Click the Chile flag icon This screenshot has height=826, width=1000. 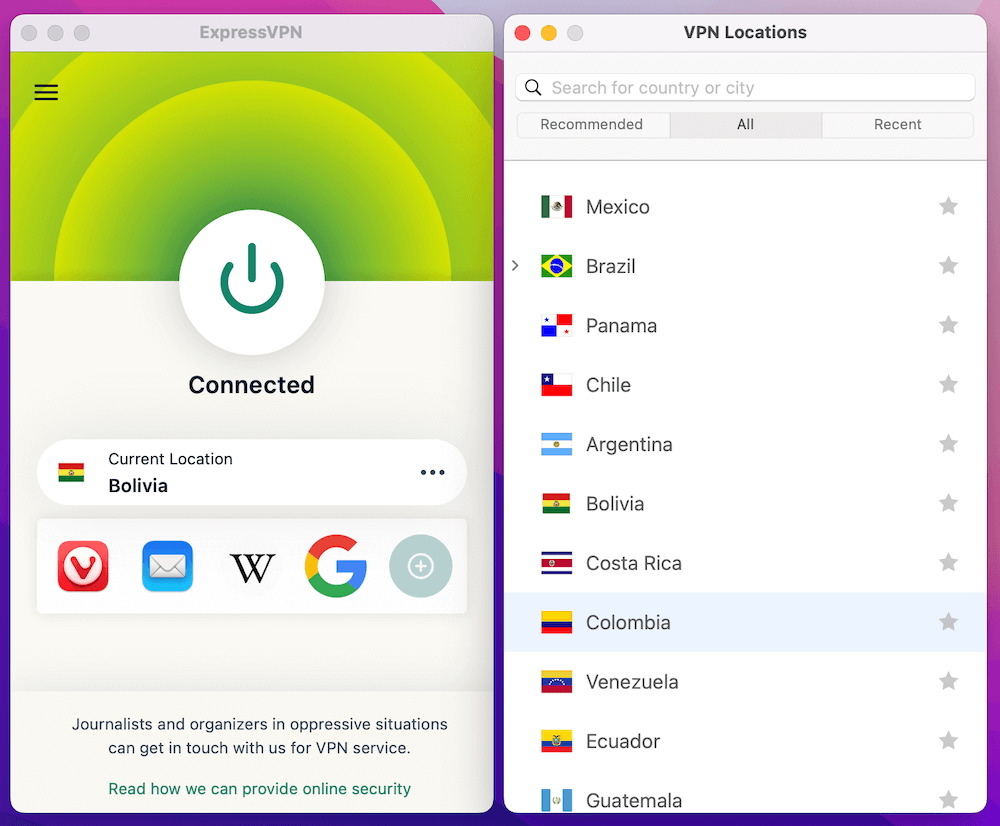click(x=557, y=385)
